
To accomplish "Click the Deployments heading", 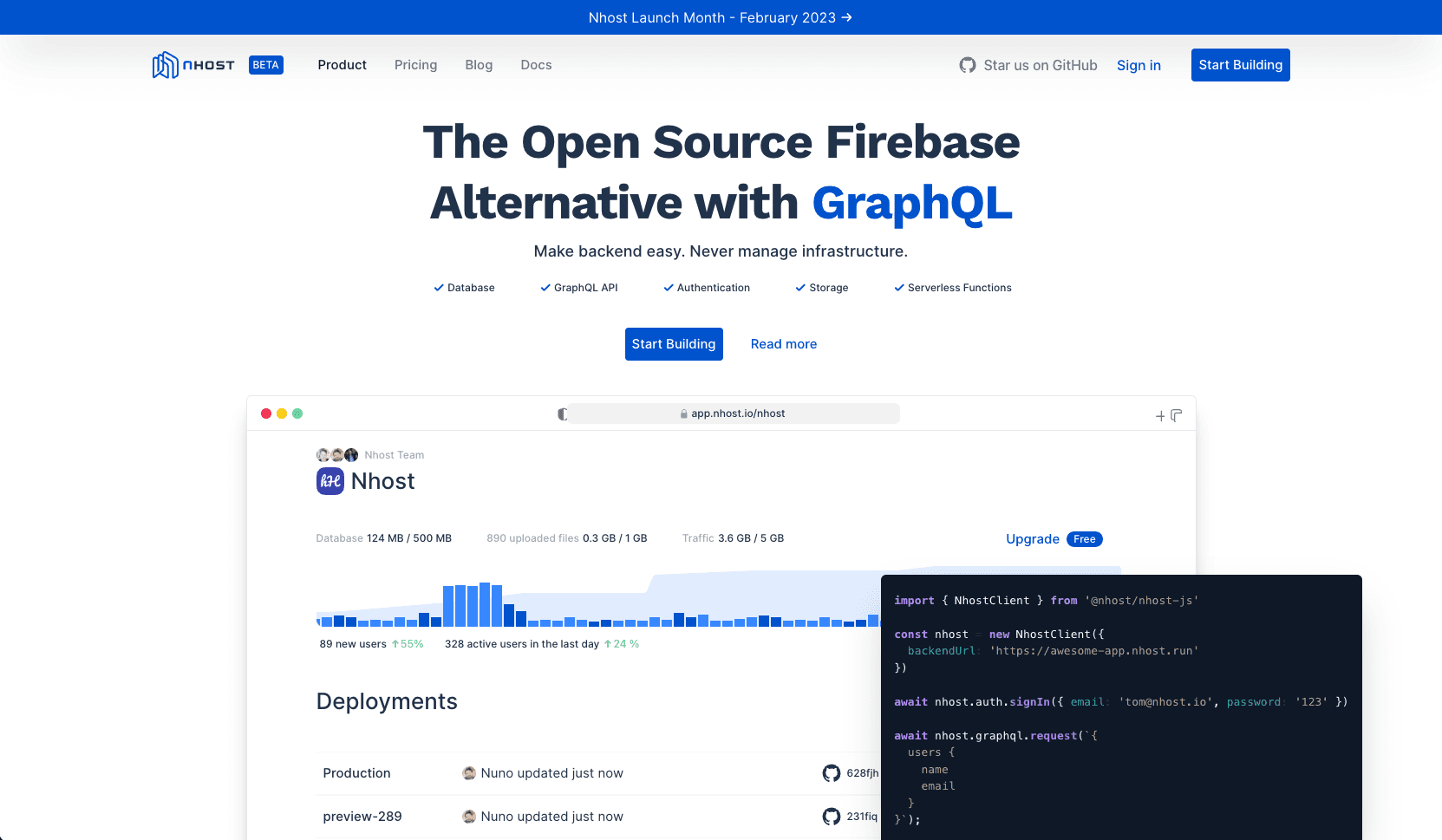I will click(x=387, y=701).
